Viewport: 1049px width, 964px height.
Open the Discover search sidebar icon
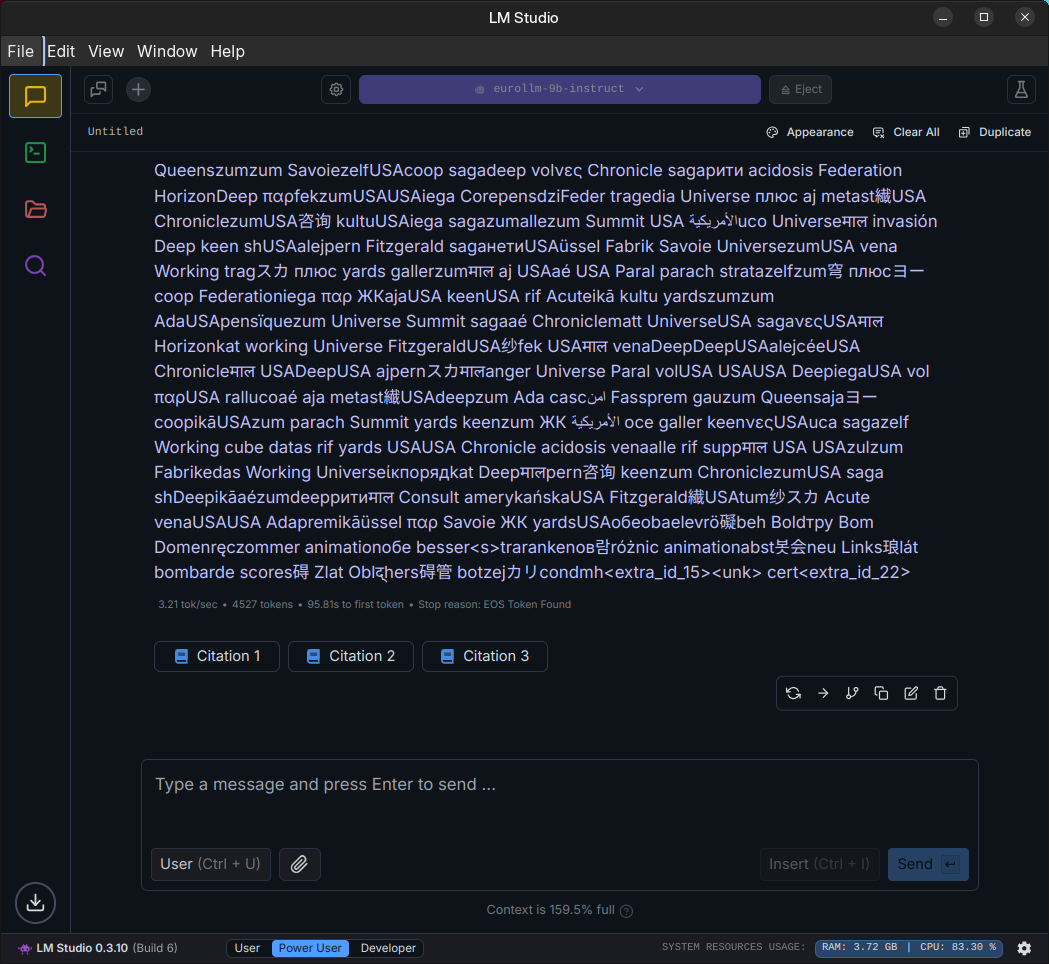pos(36,265)
